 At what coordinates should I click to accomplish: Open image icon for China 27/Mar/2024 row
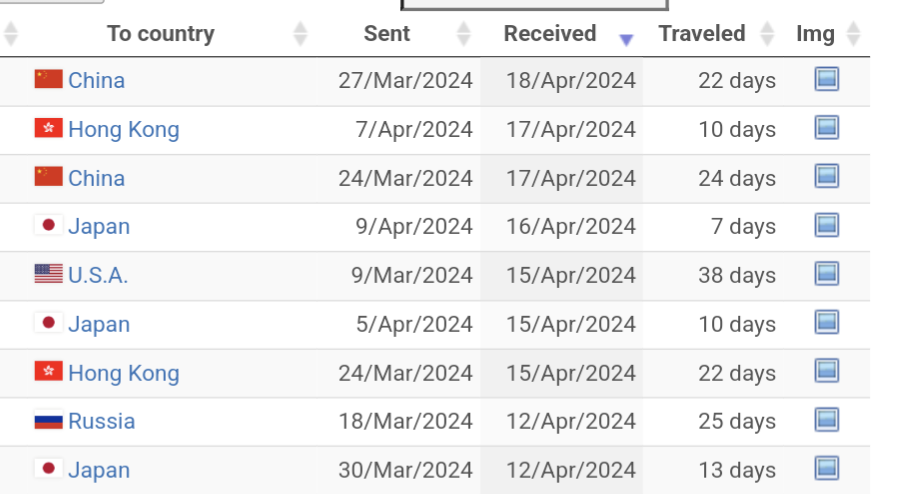pyautogui.click(x=826, y=79)
